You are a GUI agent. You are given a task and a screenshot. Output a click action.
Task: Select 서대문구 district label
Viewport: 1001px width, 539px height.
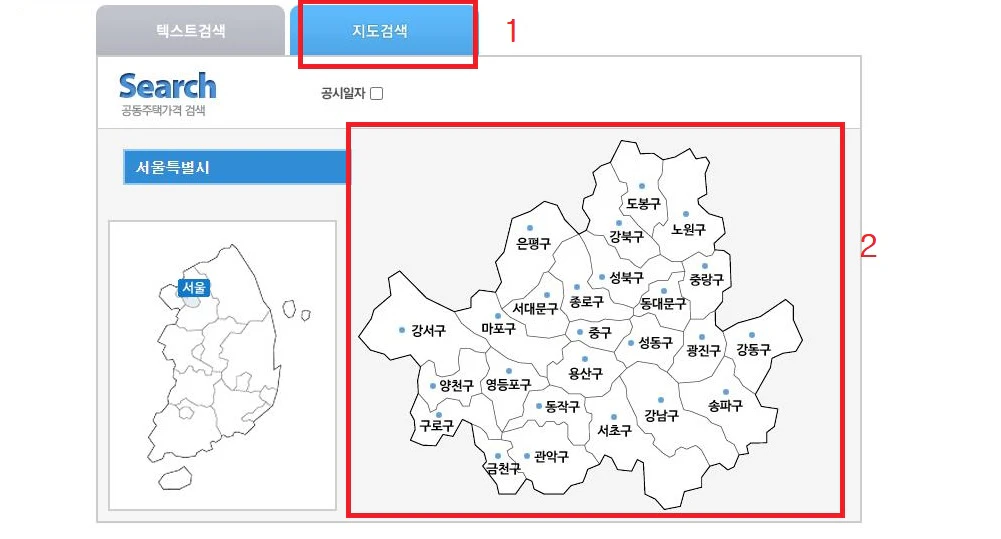point(535,308)
